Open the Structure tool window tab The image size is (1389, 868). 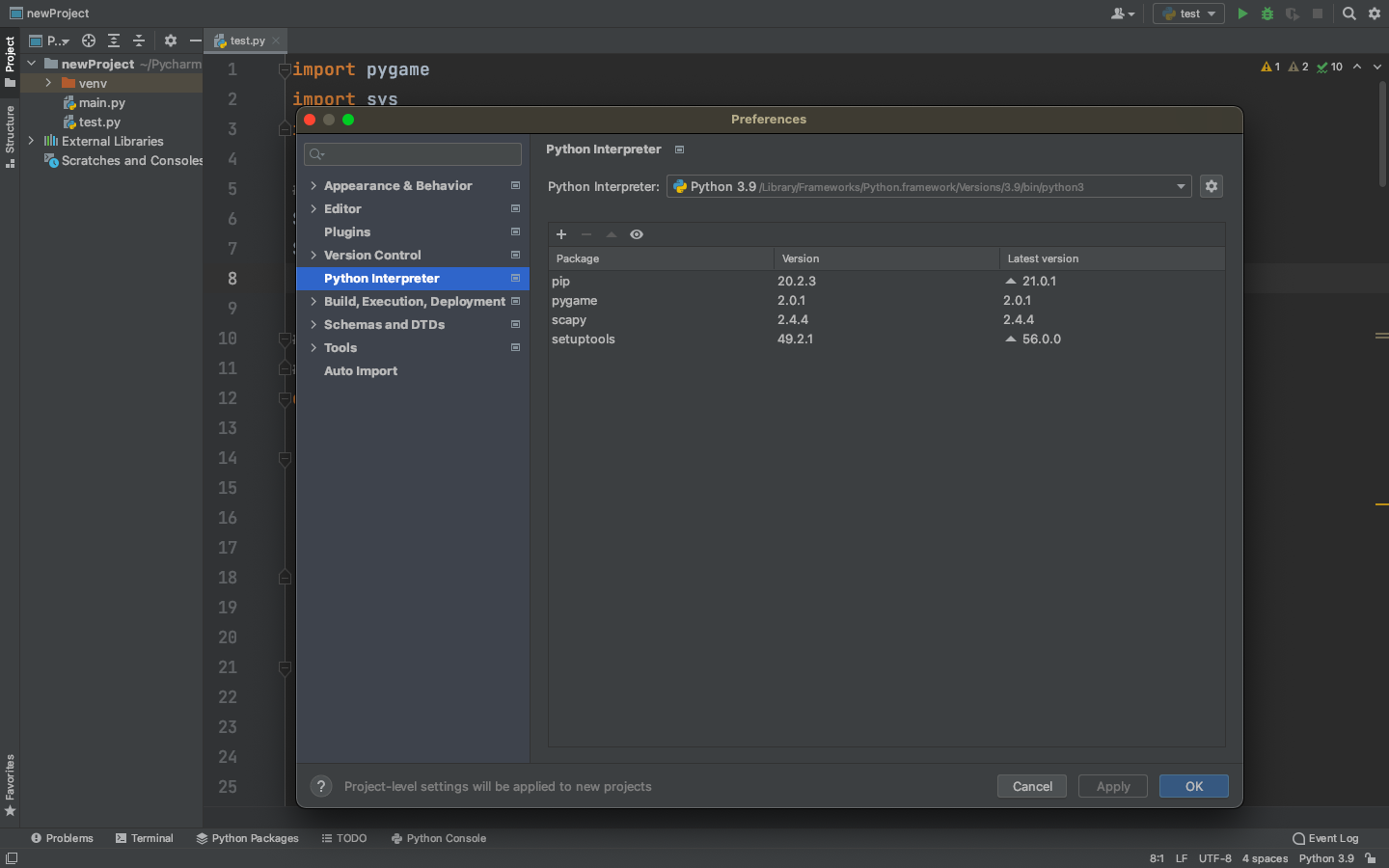(x=10, y=136)
